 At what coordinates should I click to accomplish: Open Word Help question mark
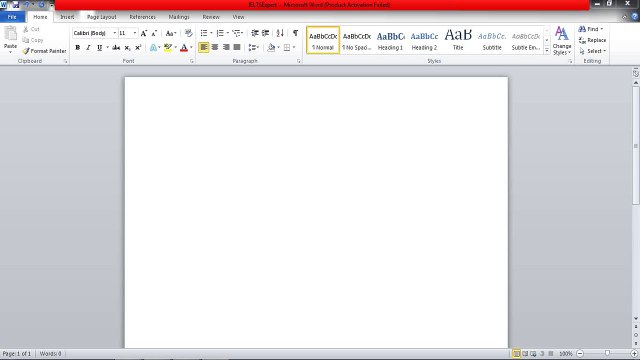(x=635, y=17)
